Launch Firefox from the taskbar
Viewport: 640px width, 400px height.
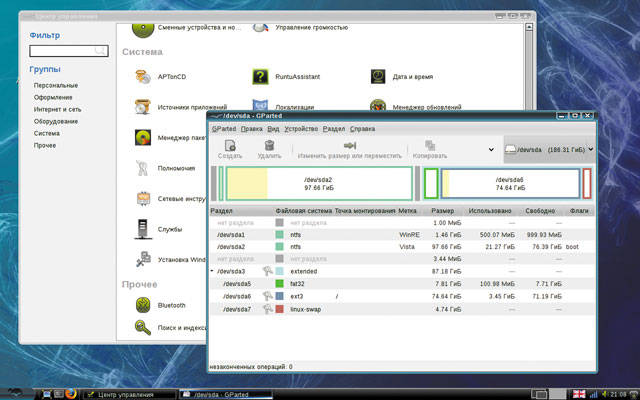coord(71,394)
